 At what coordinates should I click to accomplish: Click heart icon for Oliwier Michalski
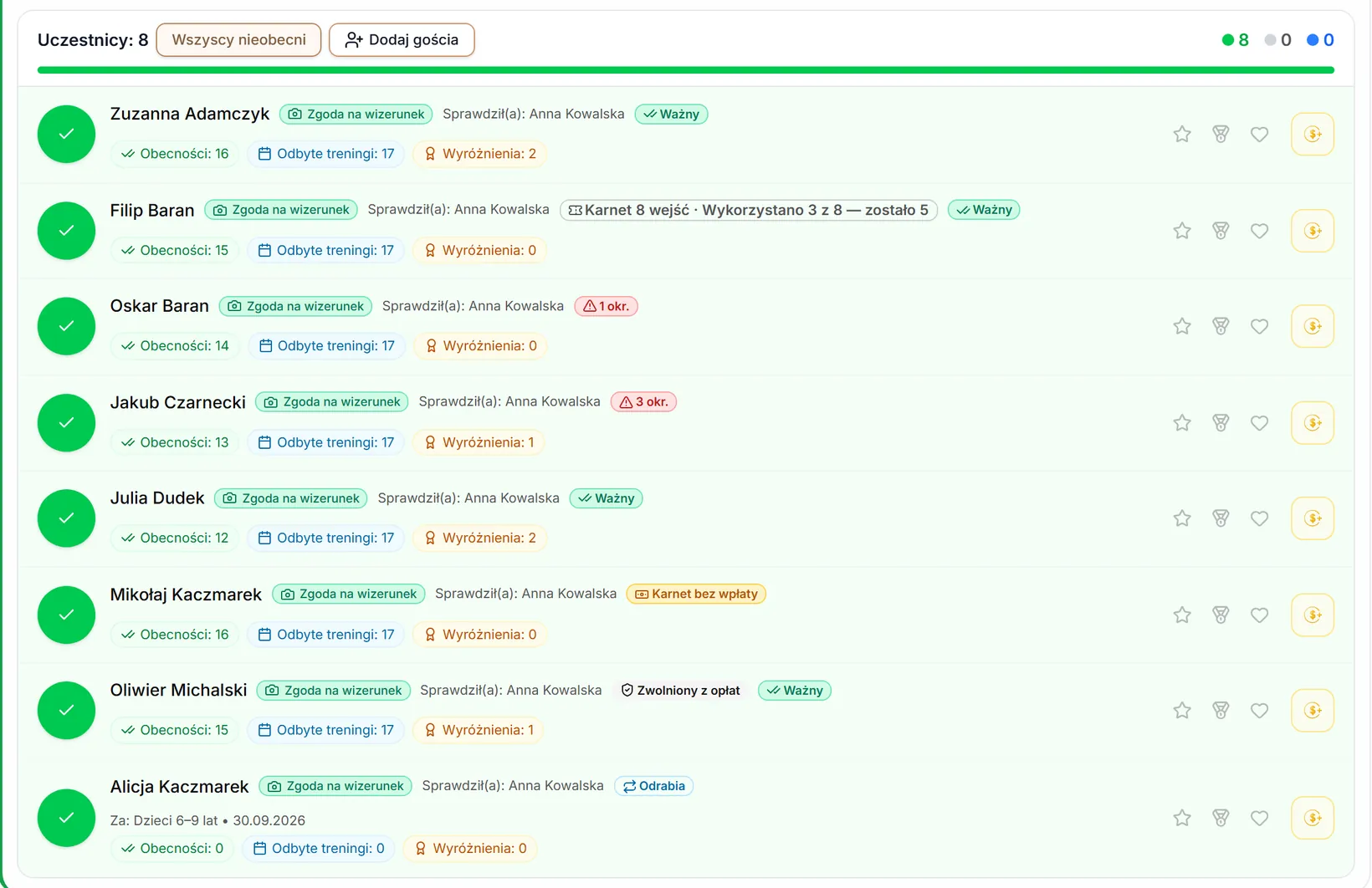[x=1259, y=711]
